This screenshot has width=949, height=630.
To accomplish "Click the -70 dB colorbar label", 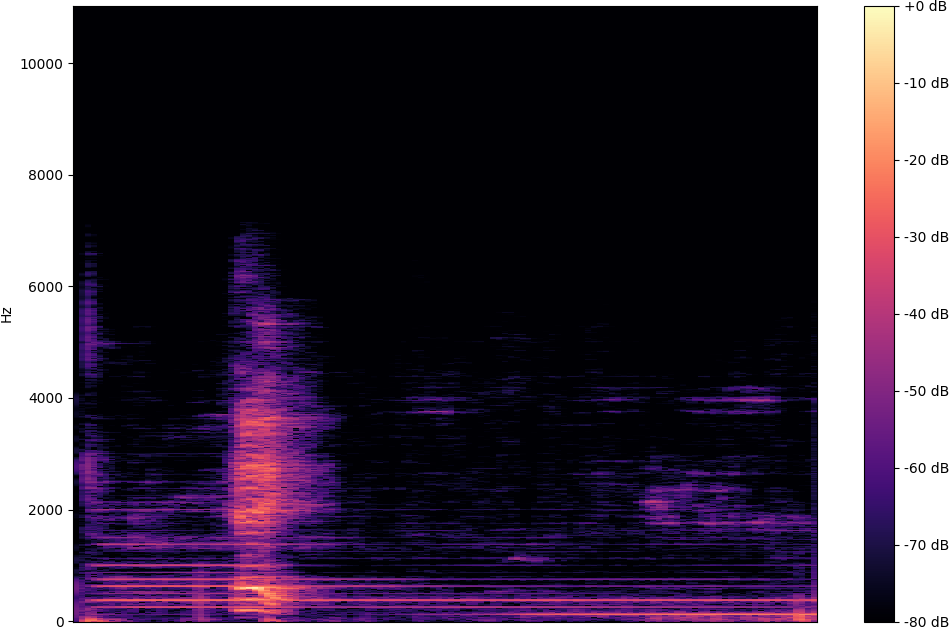I will click(x=926, y=545).
